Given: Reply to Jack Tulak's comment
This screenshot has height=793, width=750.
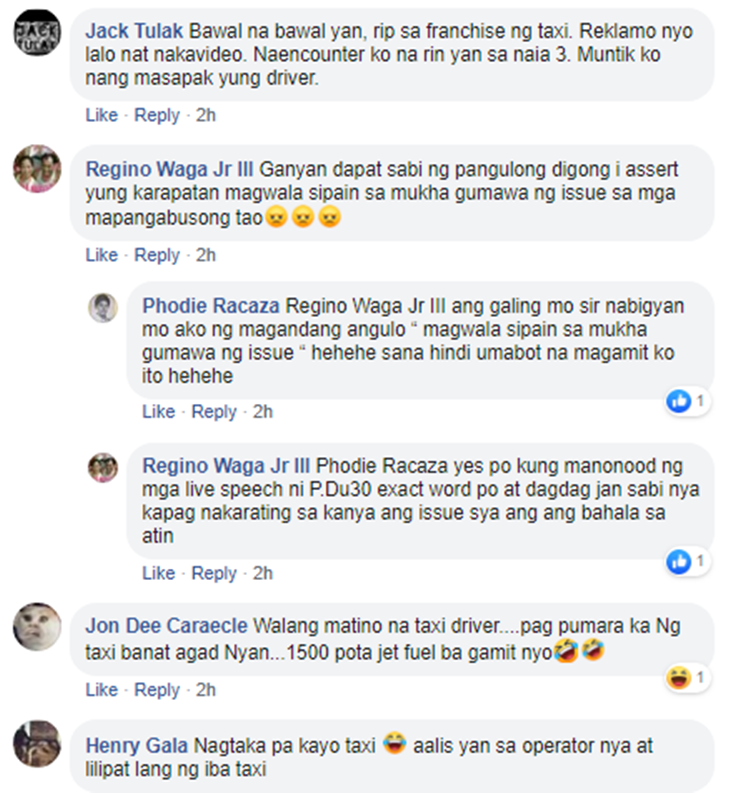Looking at the screenshot, I should point(157,115).
